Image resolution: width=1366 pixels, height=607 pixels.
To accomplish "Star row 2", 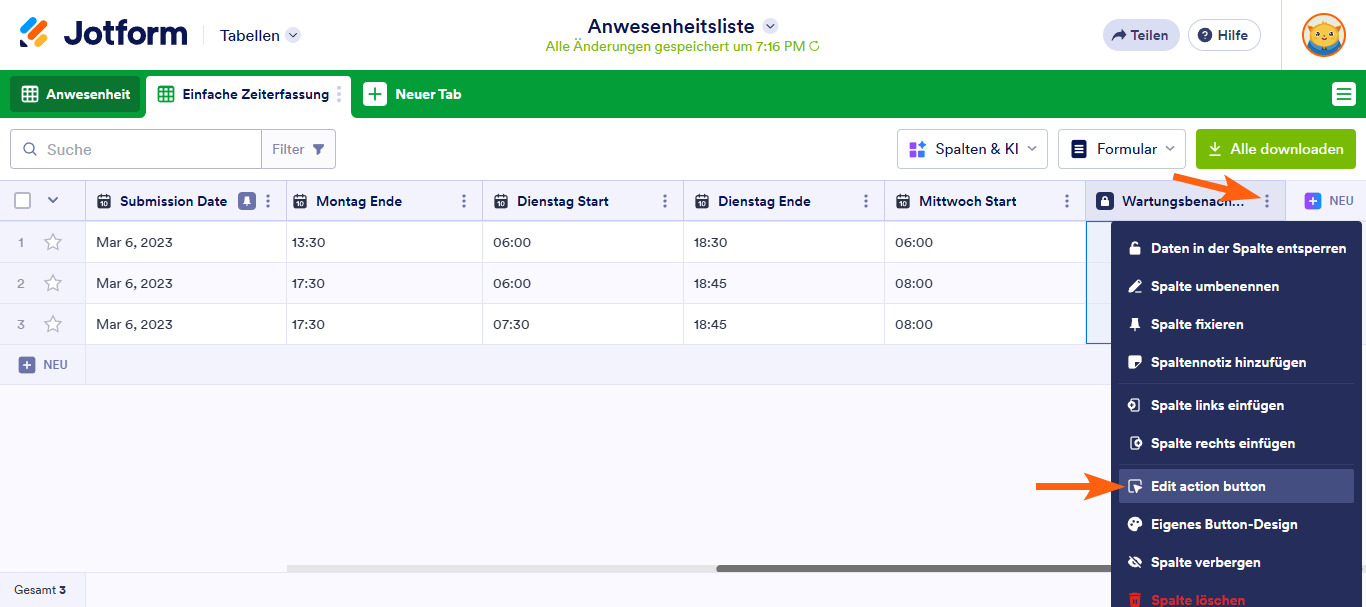I will tap(53, 283).
